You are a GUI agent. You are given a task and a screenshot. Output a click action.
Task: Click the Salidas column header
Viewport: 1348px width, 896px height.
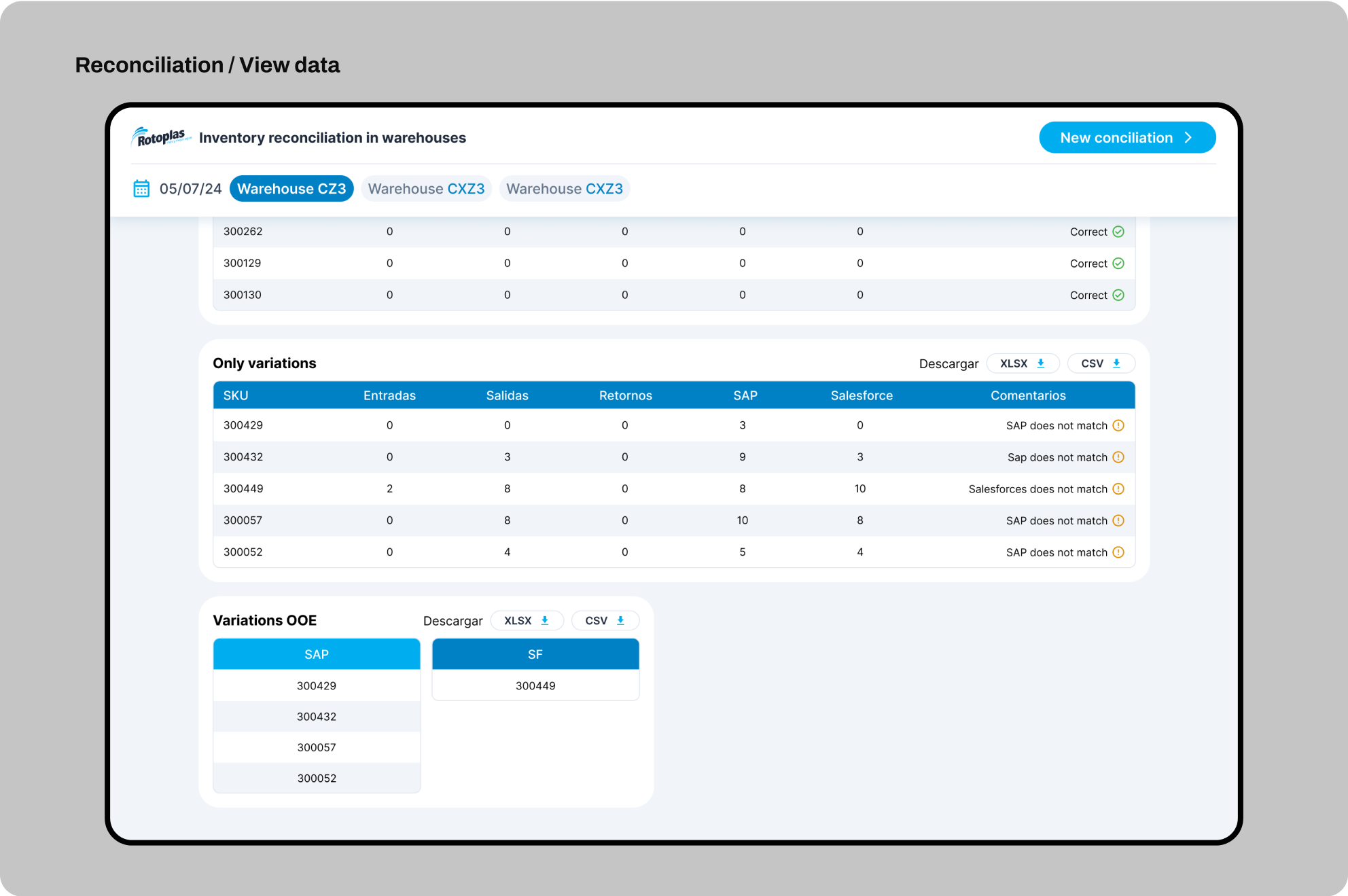pos(508,395)
